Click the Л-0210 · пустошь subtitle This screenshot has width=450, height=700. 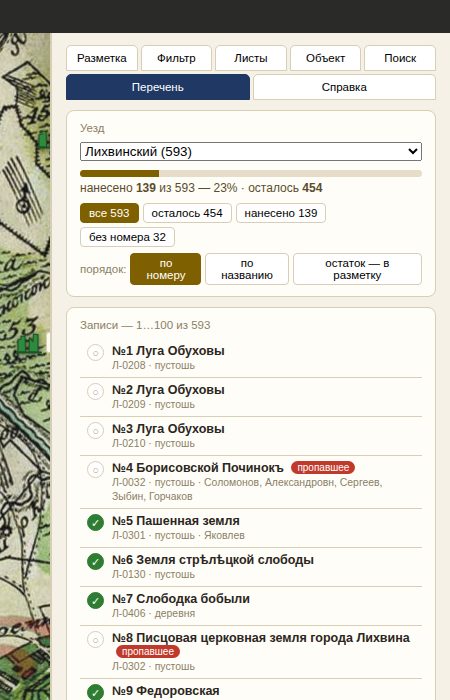click(x=154, y=443)
